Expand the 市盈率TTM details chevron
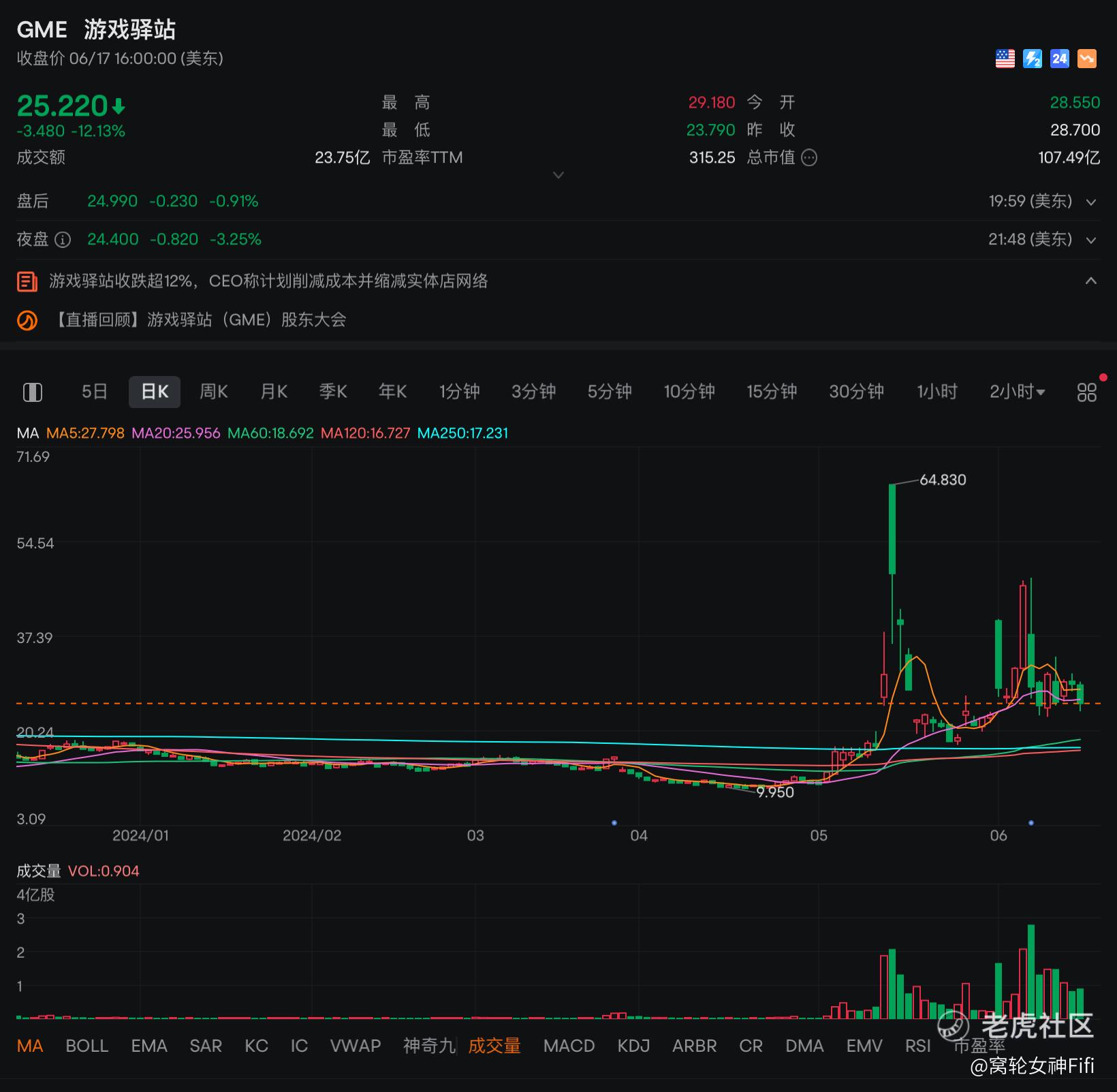The image size is (1117, 1092). [558, 175]
